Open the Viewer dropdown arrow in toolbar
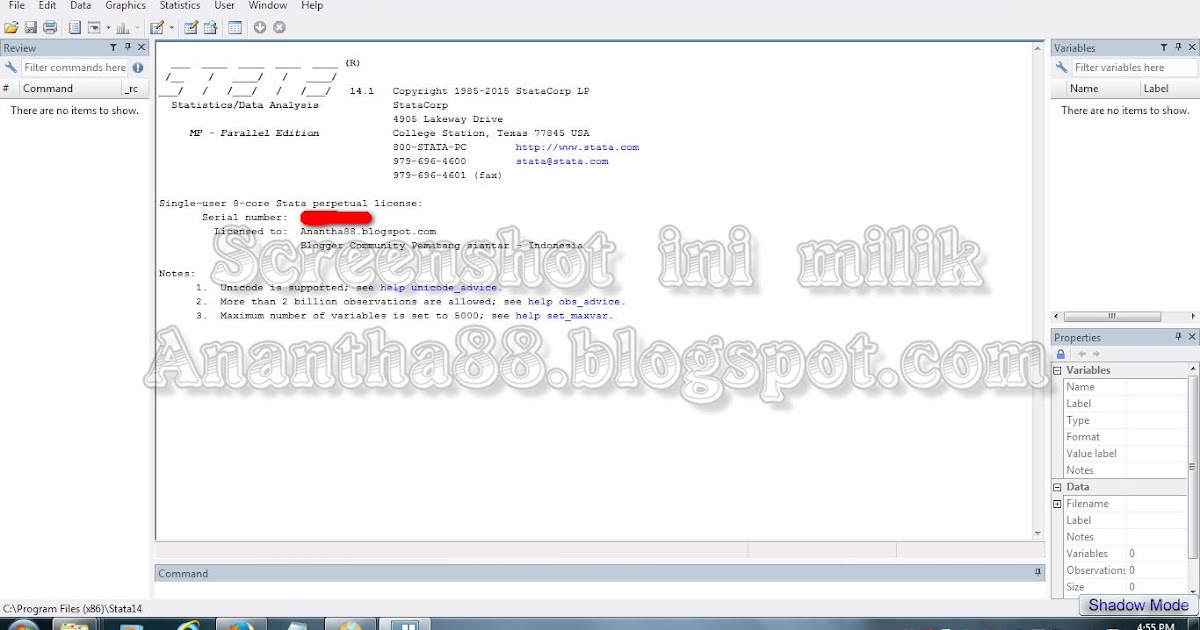 tap(106, 28)
